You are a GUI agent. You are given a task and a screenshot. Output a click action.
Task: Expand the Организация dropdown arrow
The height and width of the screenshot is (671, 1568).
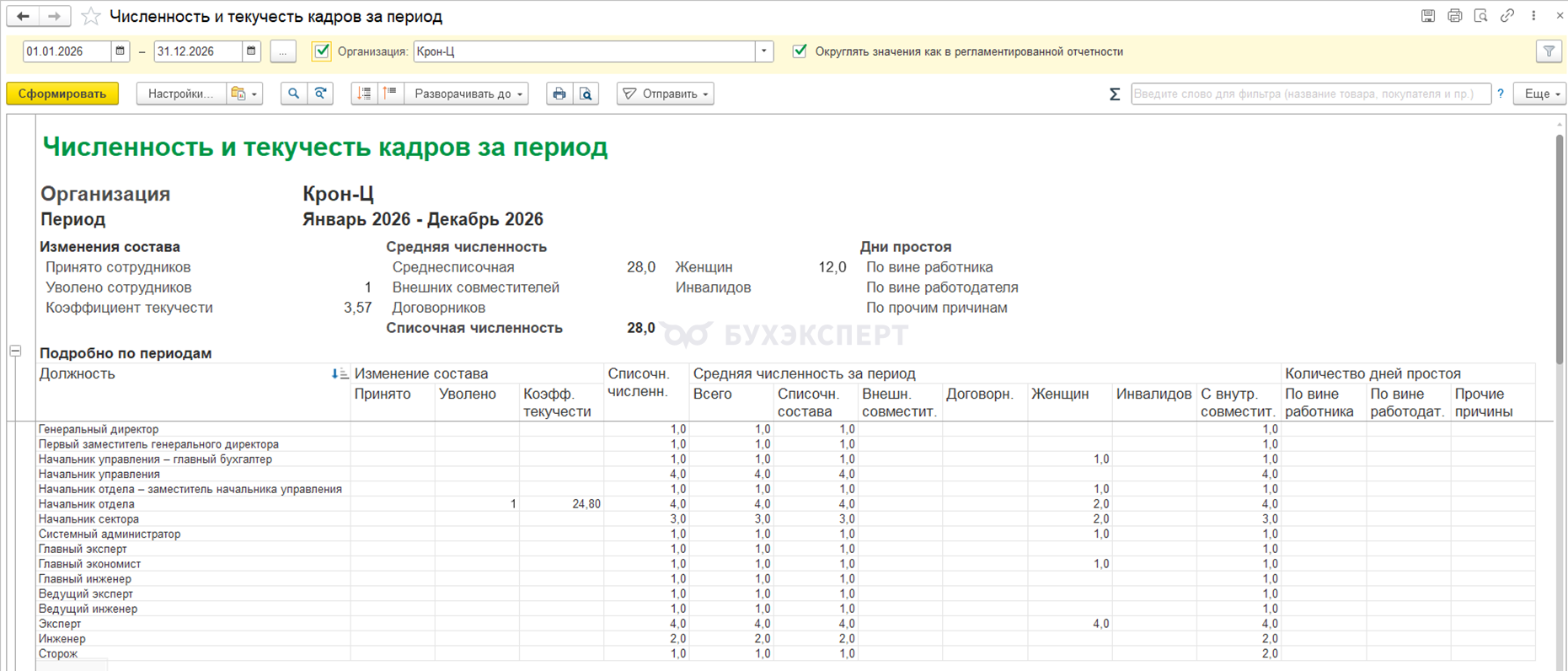(764, 51)
